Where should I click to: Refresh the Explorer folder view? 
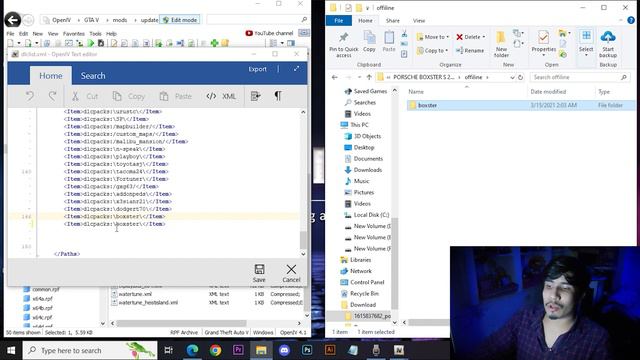(520, 77)
